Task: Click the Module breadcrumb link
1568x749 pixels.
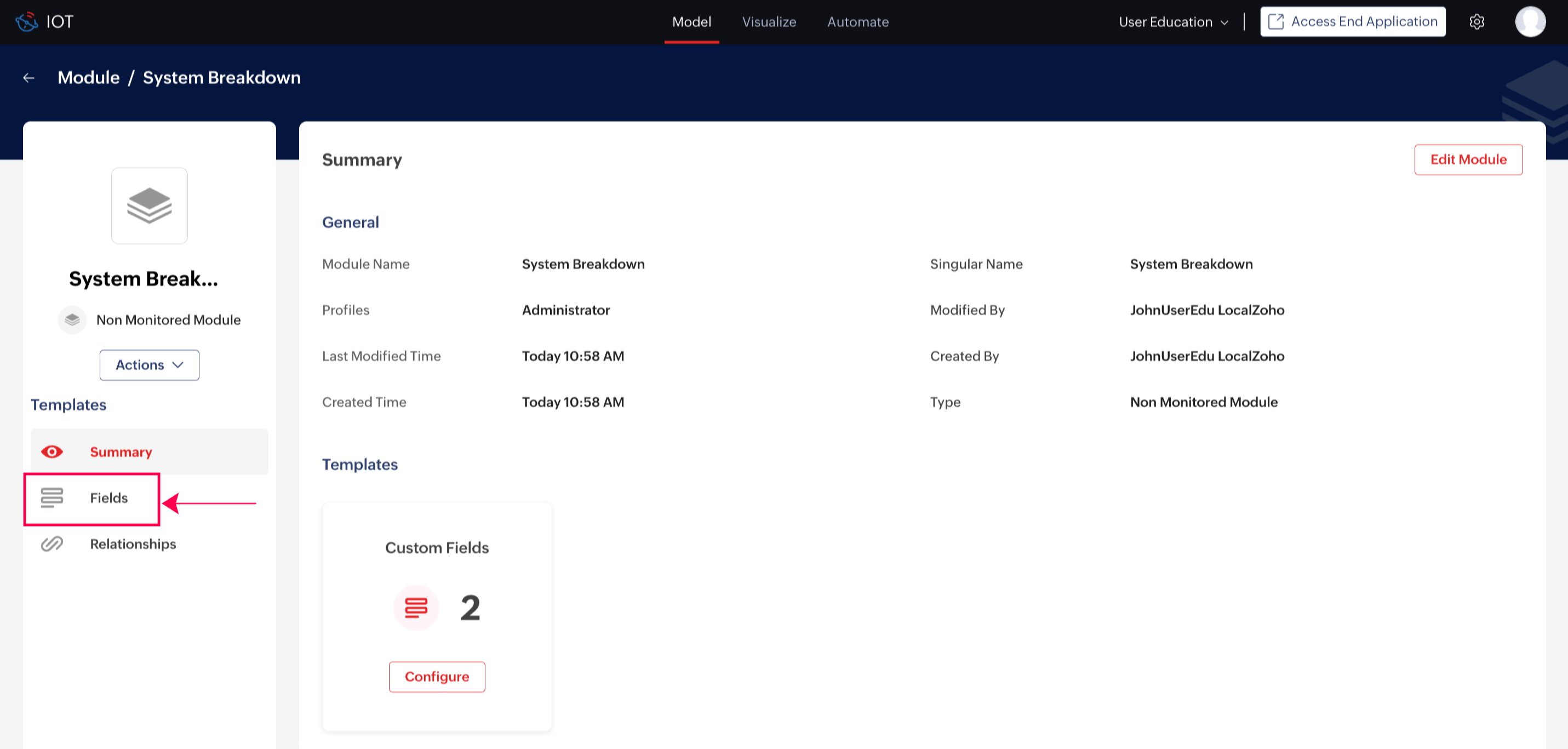Action: coord(88,78)
